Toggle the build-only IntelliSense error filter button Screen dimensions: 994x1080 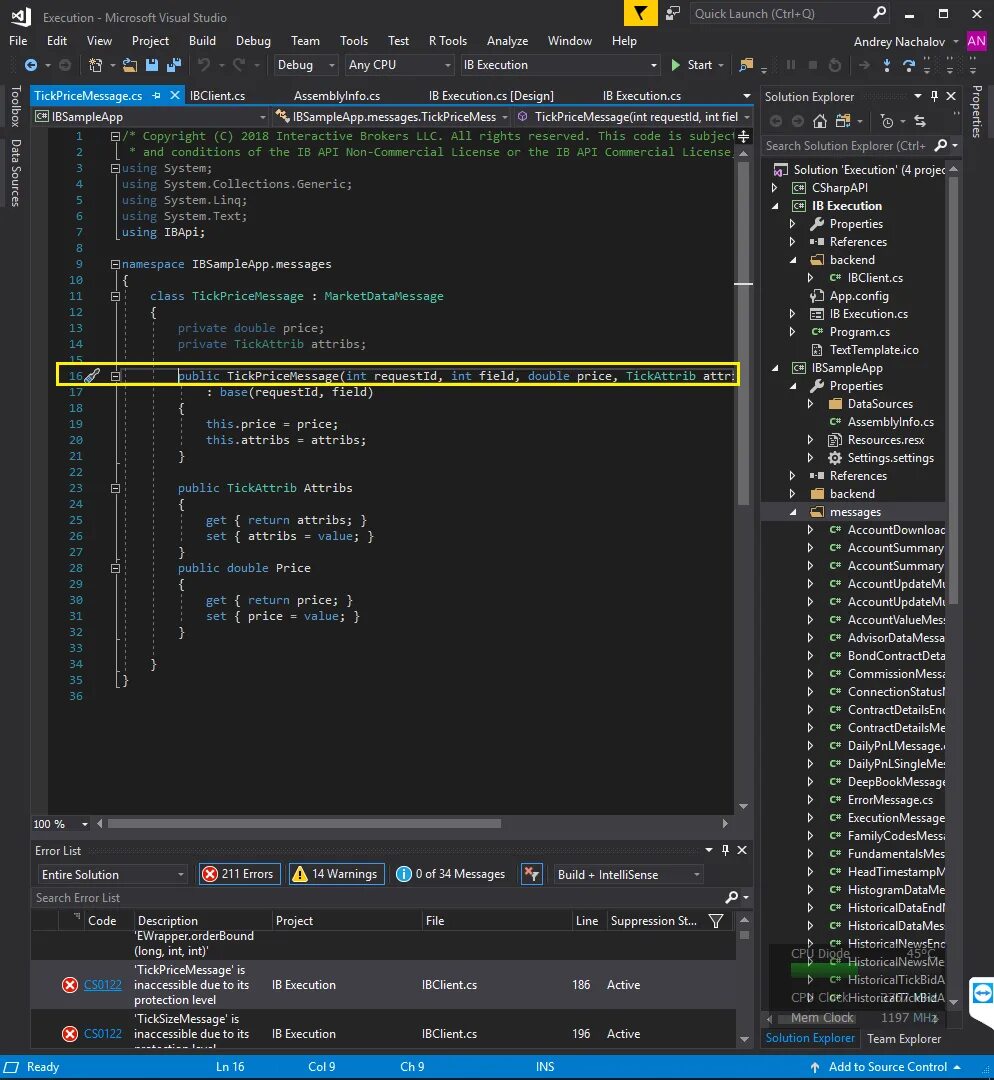tap(531, 873)
